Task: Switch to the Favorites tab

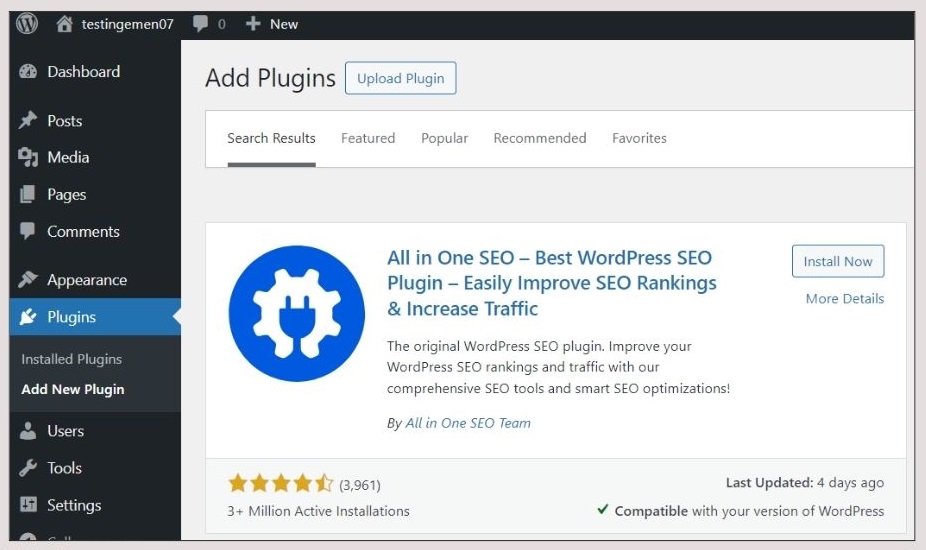Action: point(639,138)
